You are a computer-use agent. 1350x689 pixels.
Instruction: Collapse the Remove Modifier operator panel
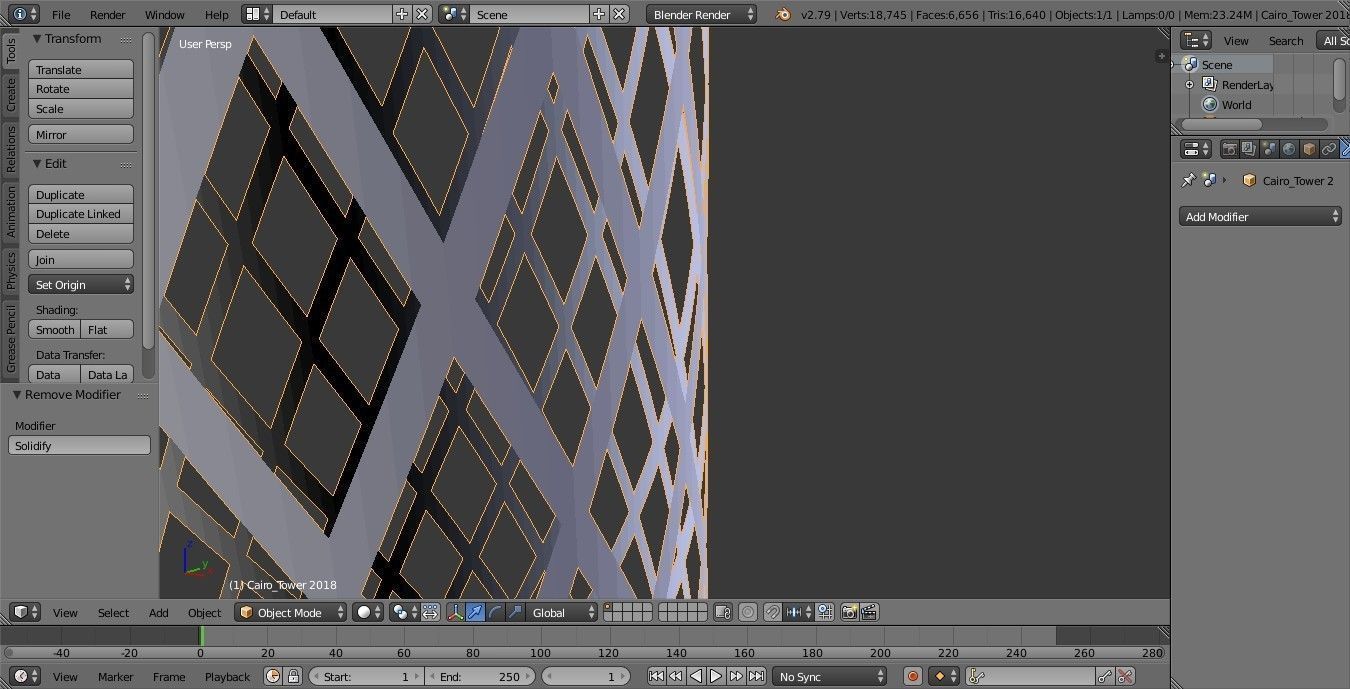coord(17,394)
